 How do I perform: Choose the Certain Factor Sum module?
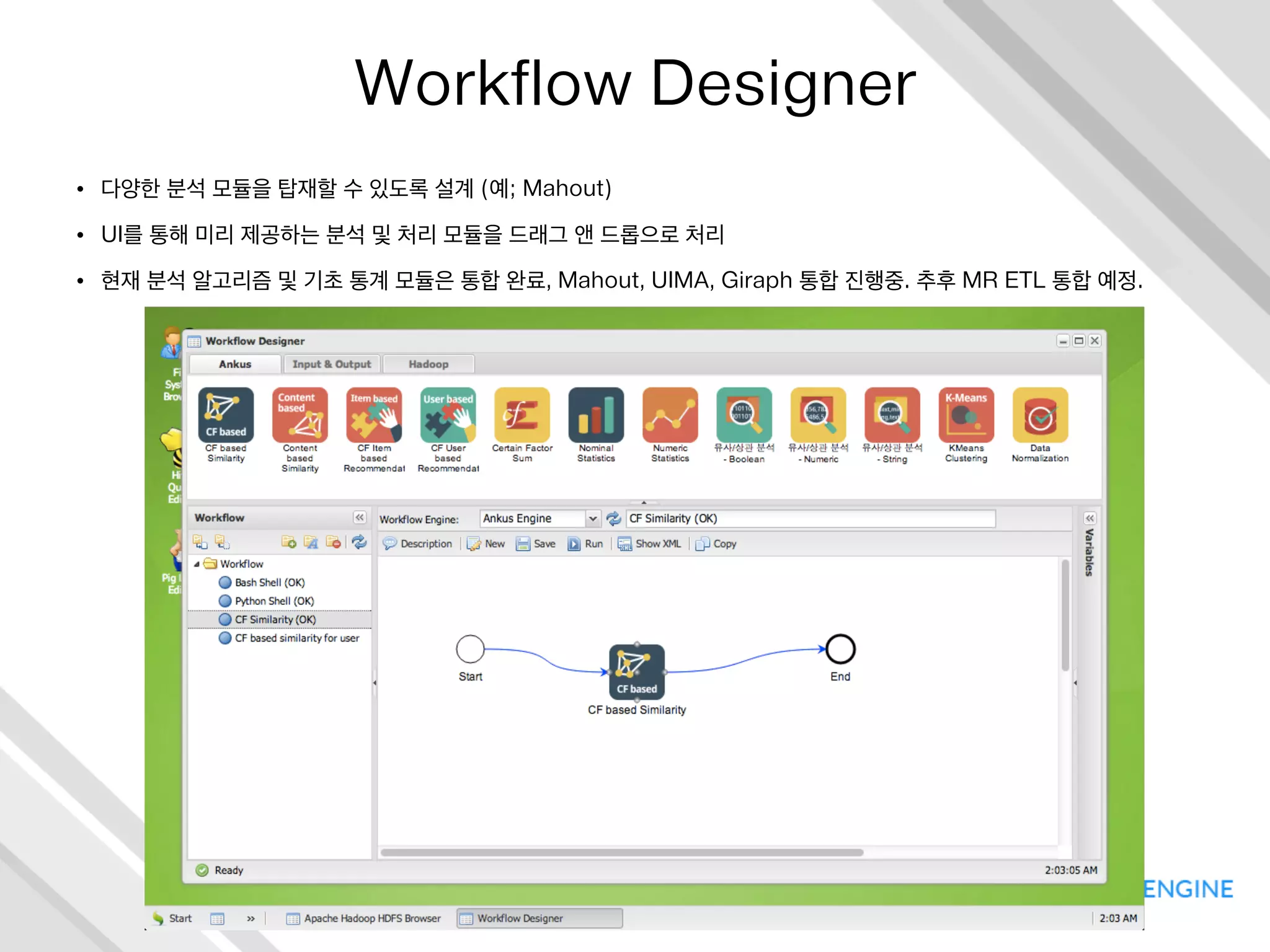(x=522, y=415)
